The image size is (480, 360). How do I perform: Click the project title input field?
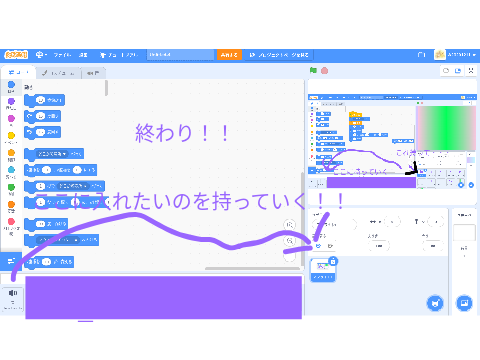[x=180, y=55]
